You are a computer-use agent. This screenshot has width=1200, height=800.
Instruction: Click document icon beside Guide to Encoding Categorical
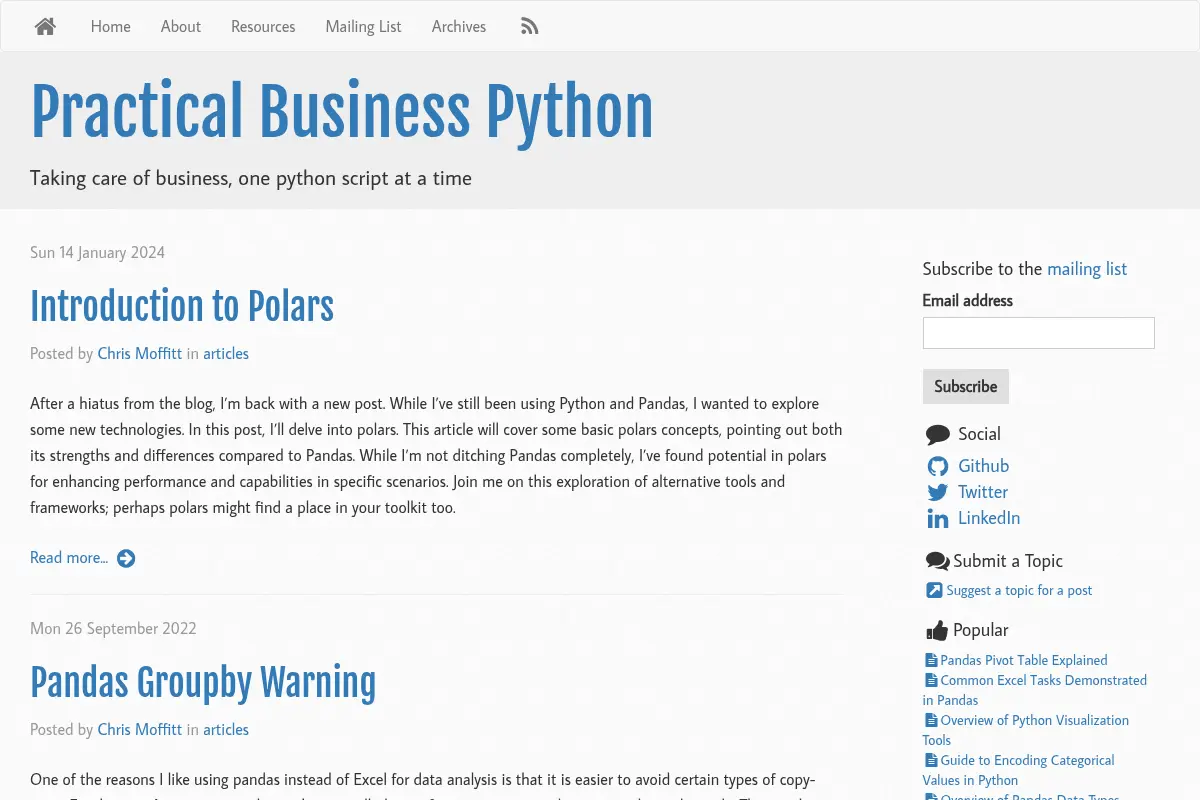click(931, 760)
